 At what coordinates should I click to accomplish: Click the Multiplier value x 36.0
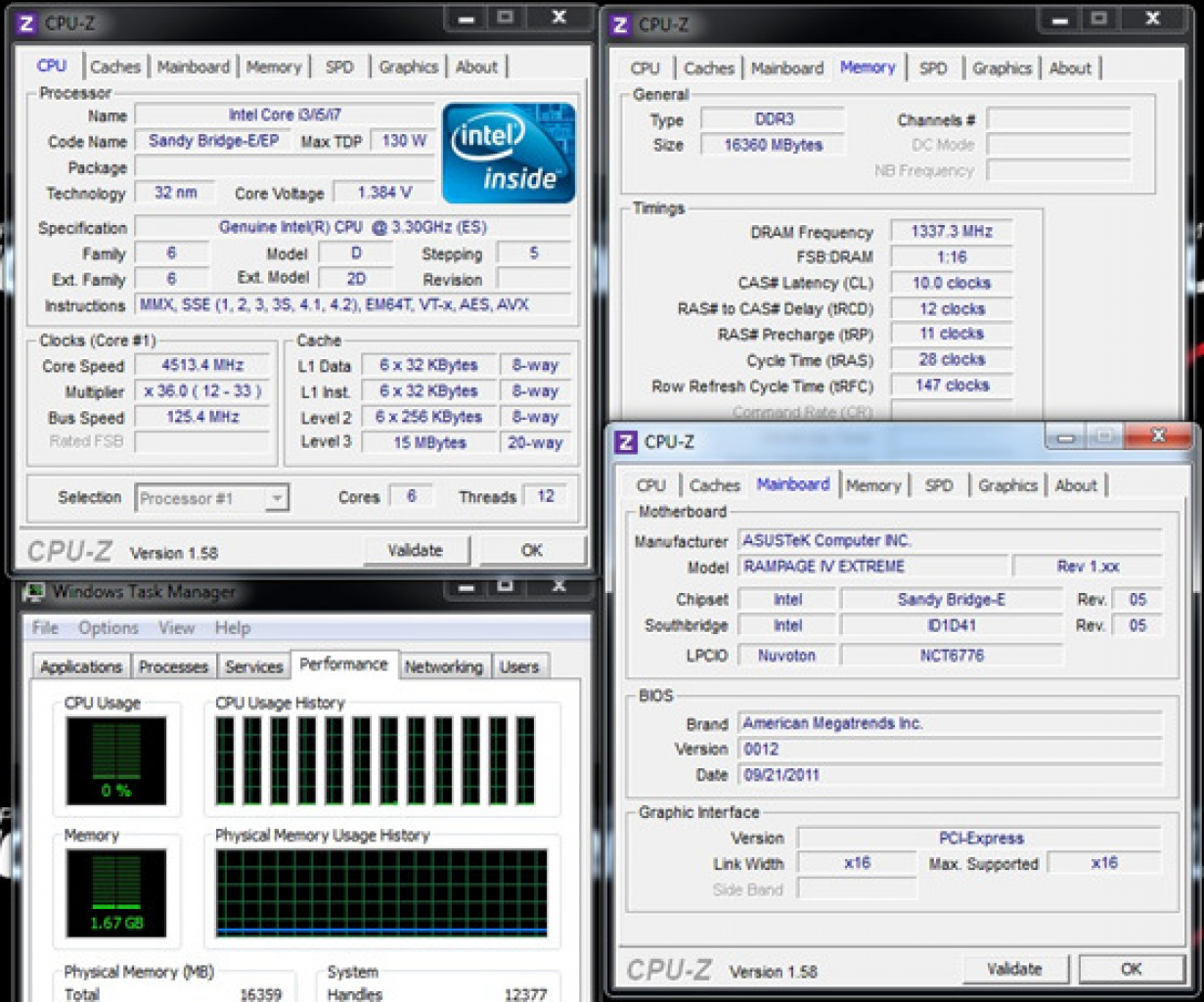(x=202, y=391)
